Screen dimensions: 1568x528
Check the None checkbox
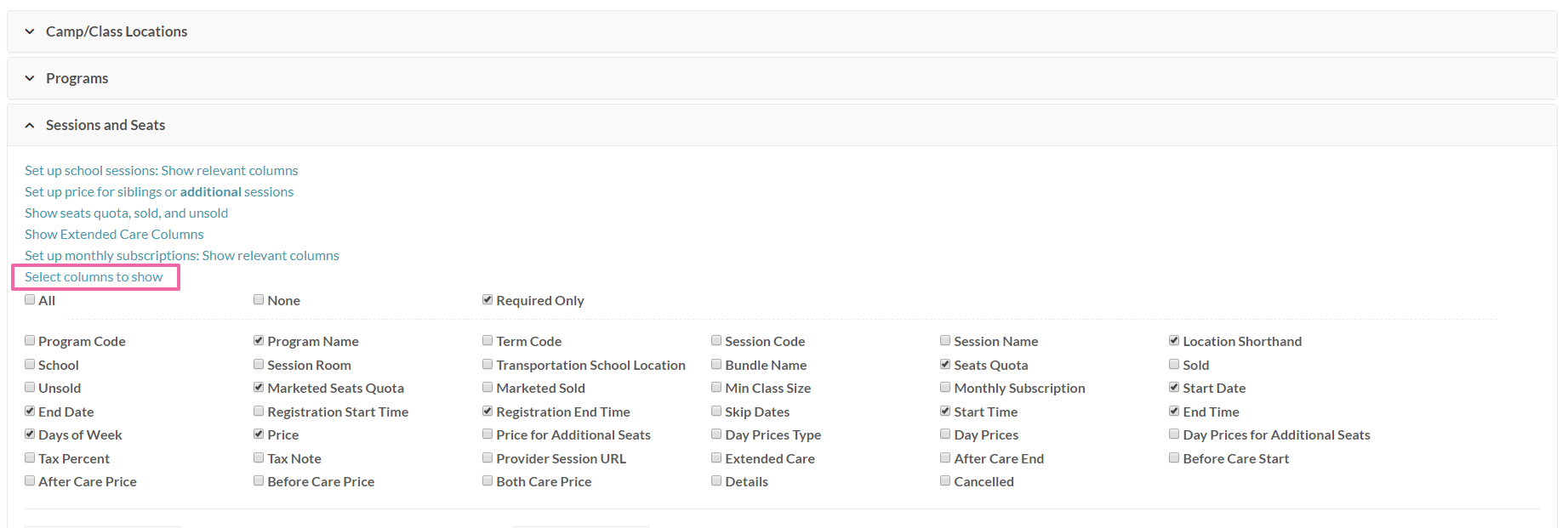pyautogui.click(x=258, y=298)
